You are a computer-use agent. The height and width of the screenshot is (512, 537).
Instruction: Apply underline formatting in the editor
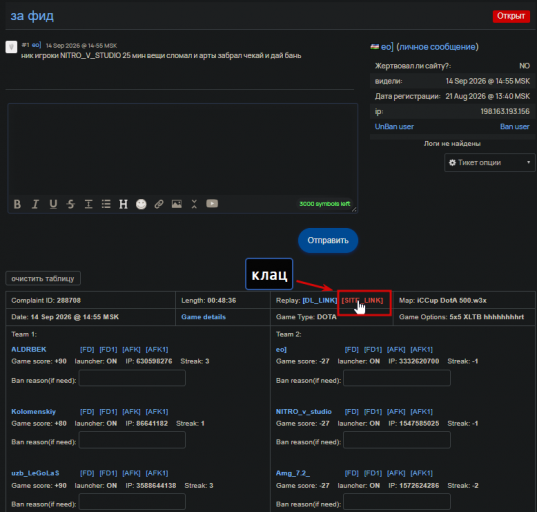tap(53, 204)
